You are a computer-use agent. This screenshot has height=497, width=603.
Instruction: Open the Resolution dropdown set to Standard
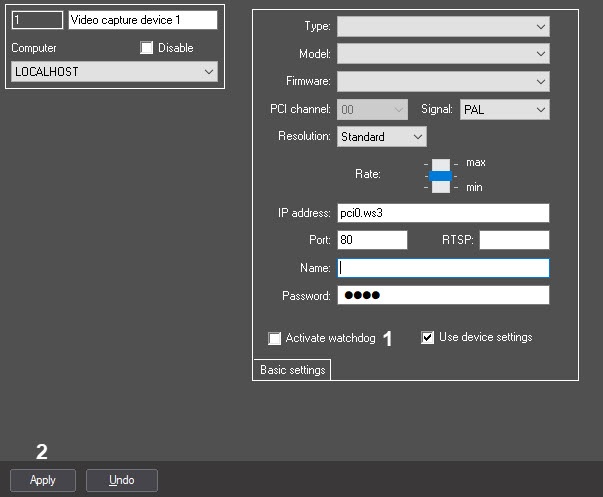pyautogui.click(x=381, y=136)
